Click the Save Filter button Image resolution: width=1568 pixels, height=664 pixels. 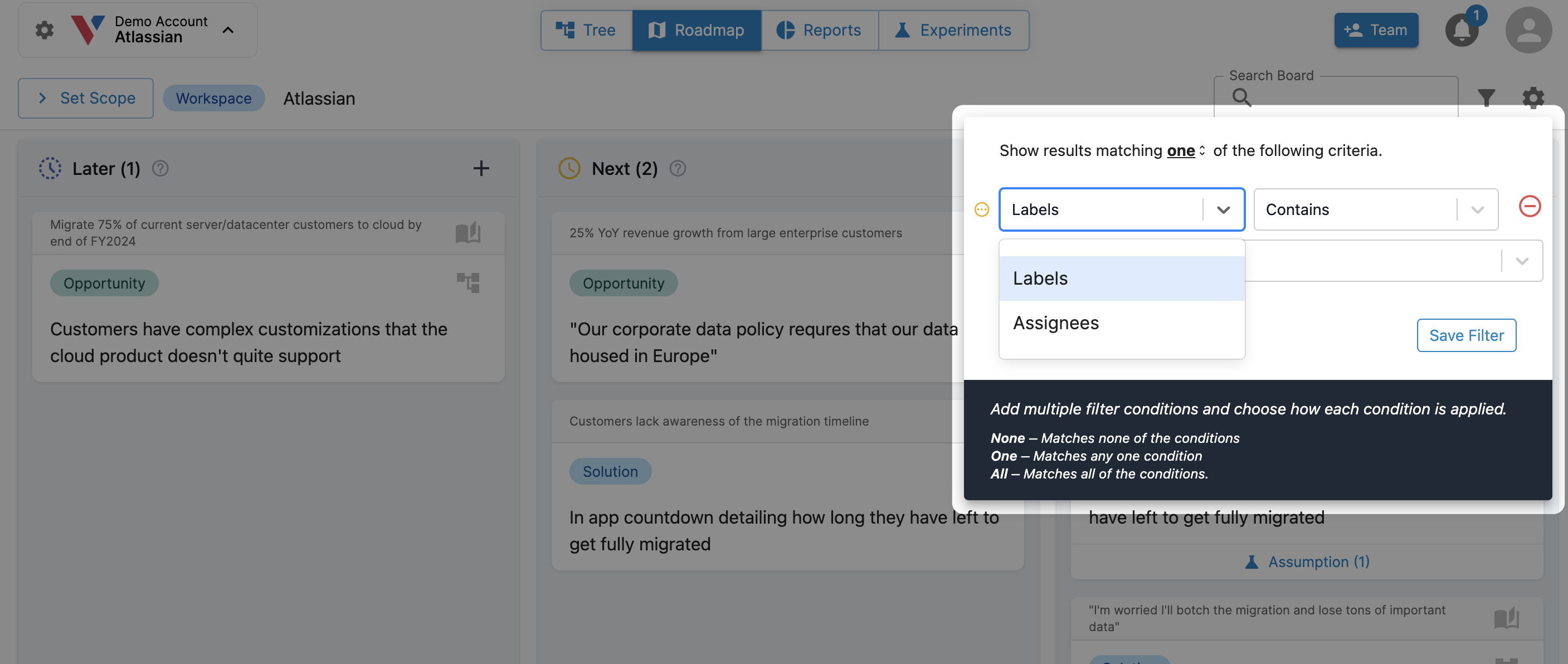point(1465,335)
